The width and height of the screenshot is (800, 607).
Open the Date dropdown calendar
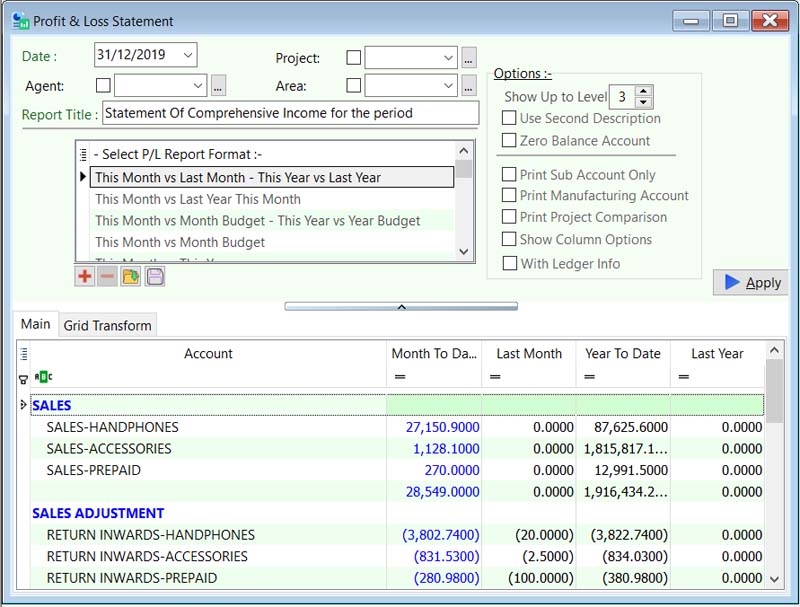(188, 55)
